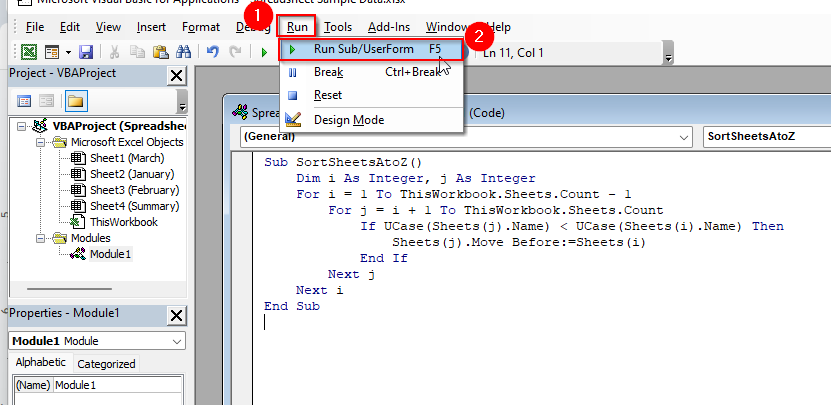Click the Redo arrow icon
The width and height of the screenshot is (831, 405).
235,52
